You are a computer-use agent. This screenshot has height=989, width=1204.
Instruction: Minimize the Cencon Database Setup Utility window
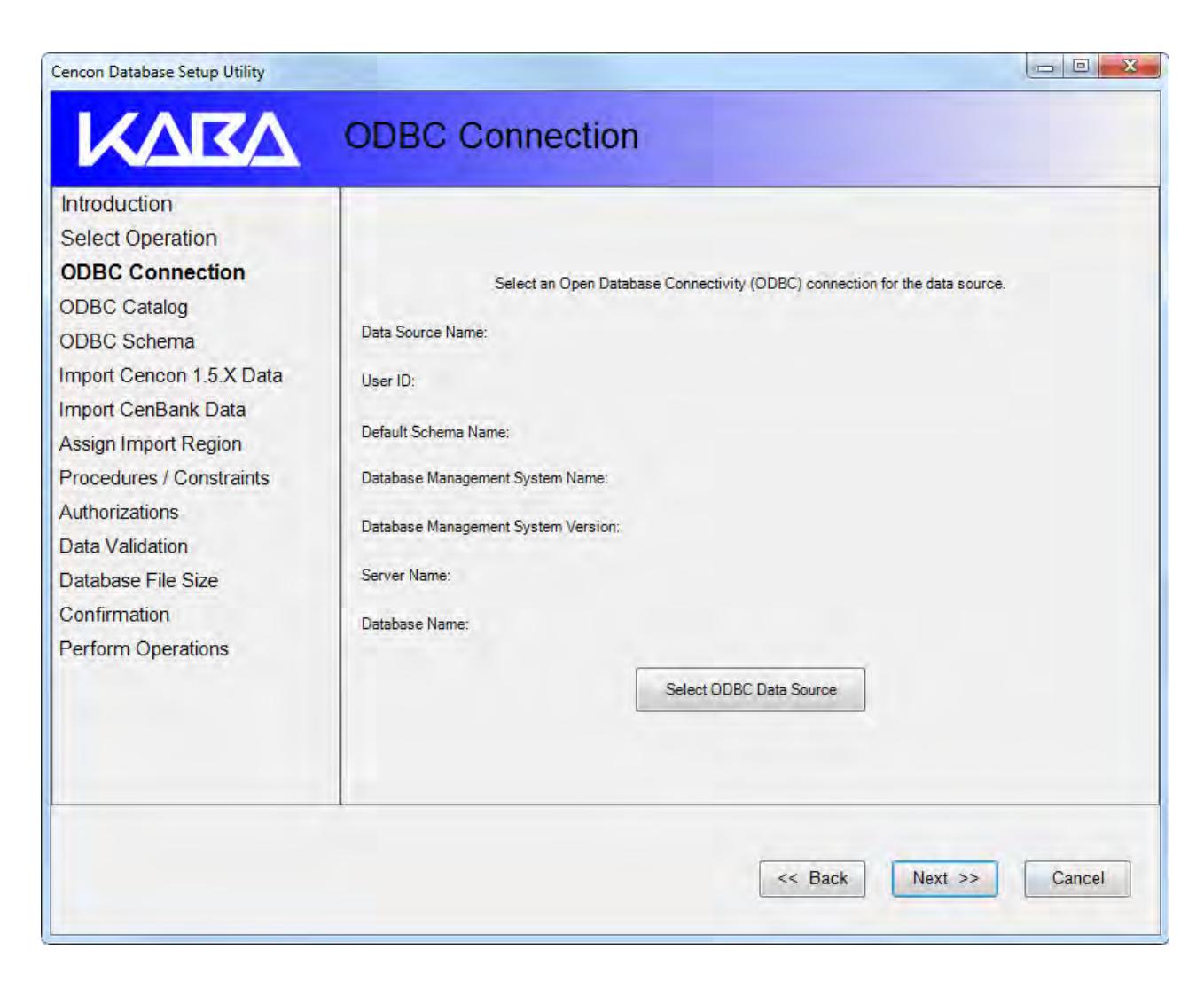click(x=1045, y=67)
